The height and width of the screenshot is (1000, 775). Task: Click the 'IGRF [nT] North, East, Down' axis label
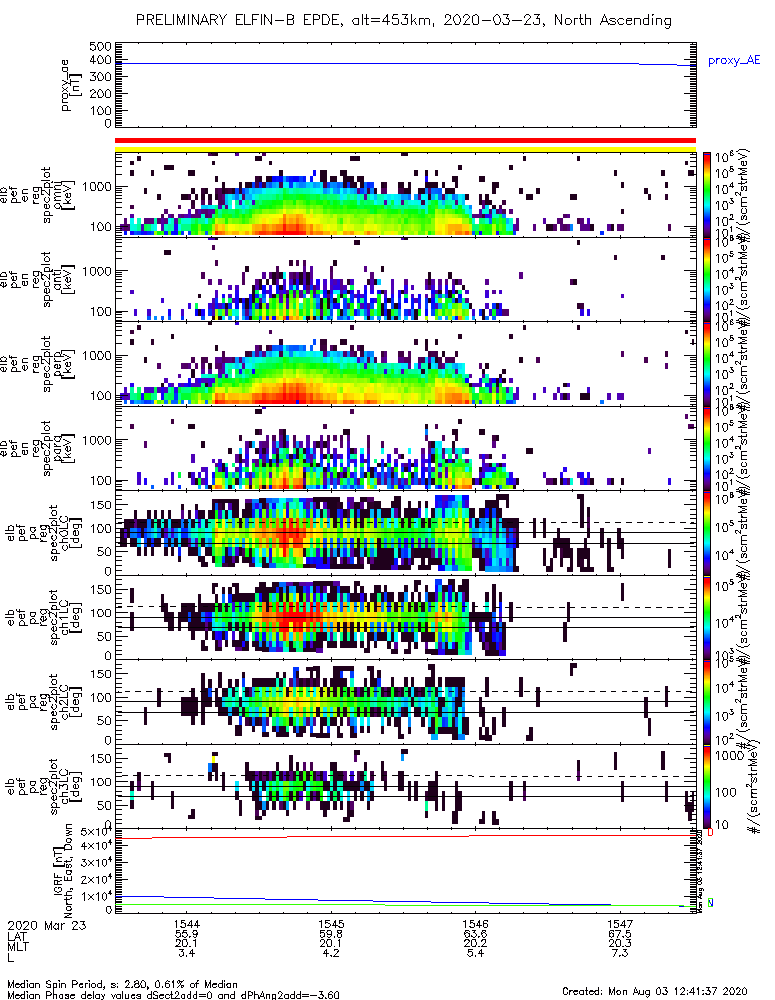(64, 871)
